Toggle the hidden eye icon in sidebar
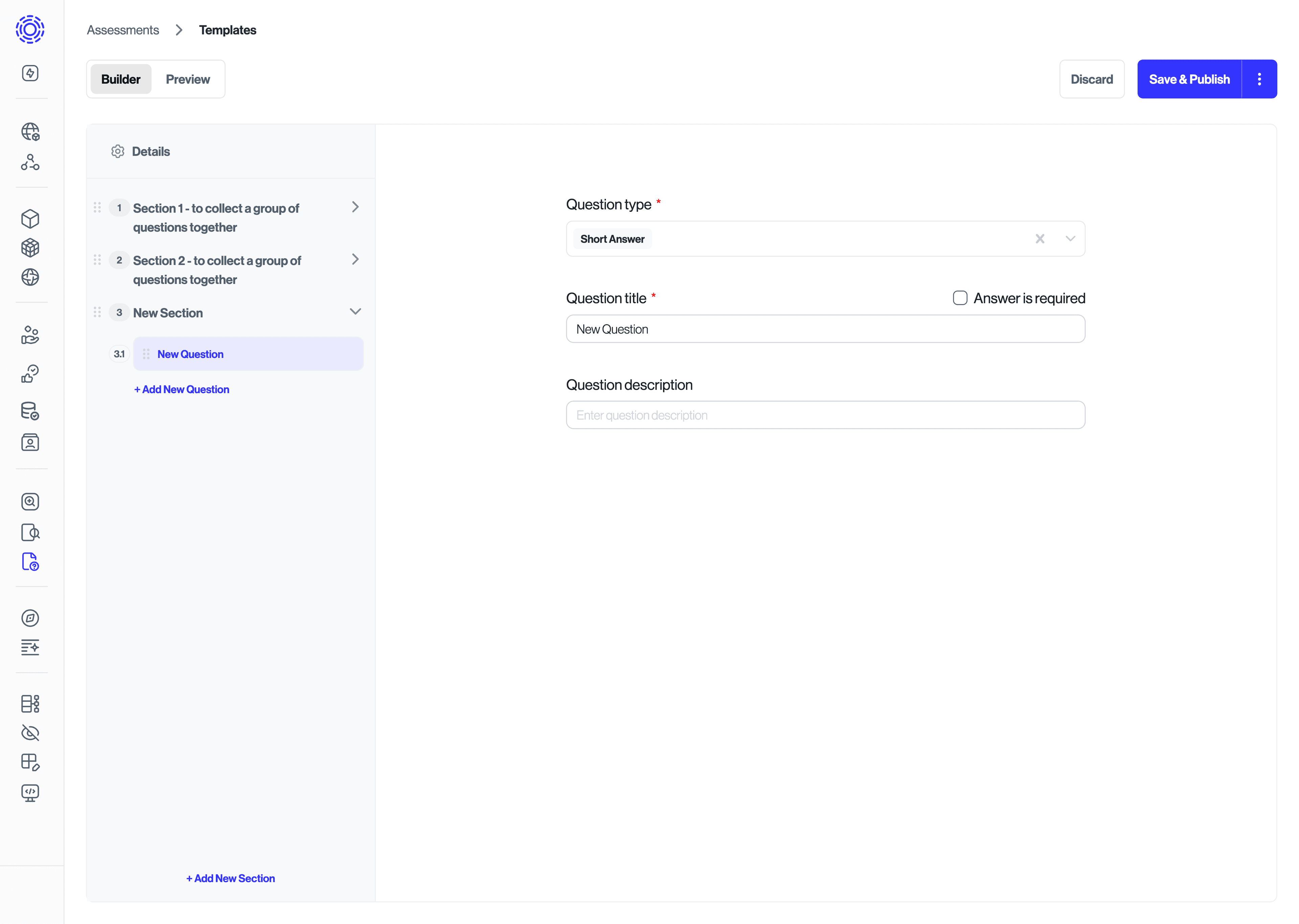The width and height of the screenshot is (1299, 924). point(31,733)
